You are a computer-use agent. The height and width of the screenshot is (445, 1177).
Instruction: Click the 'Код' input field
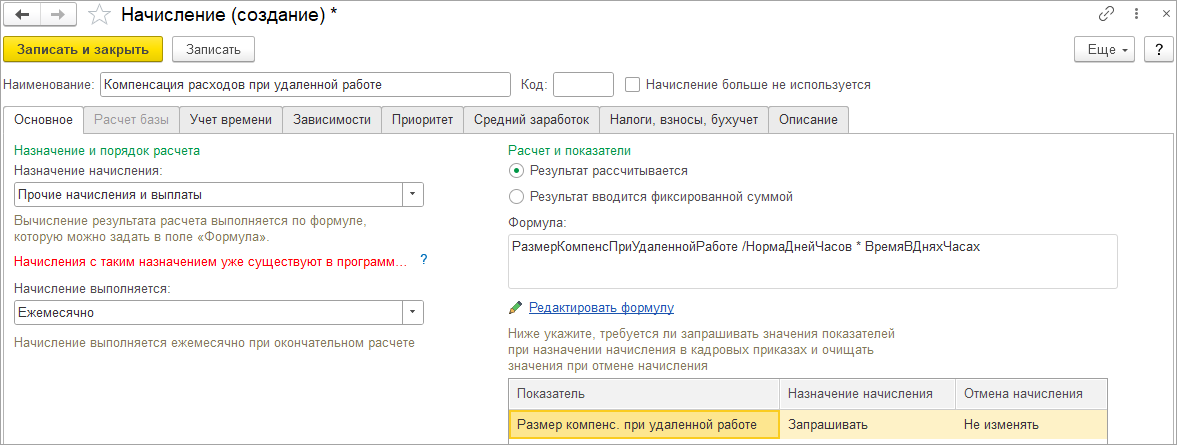(583, 85)
